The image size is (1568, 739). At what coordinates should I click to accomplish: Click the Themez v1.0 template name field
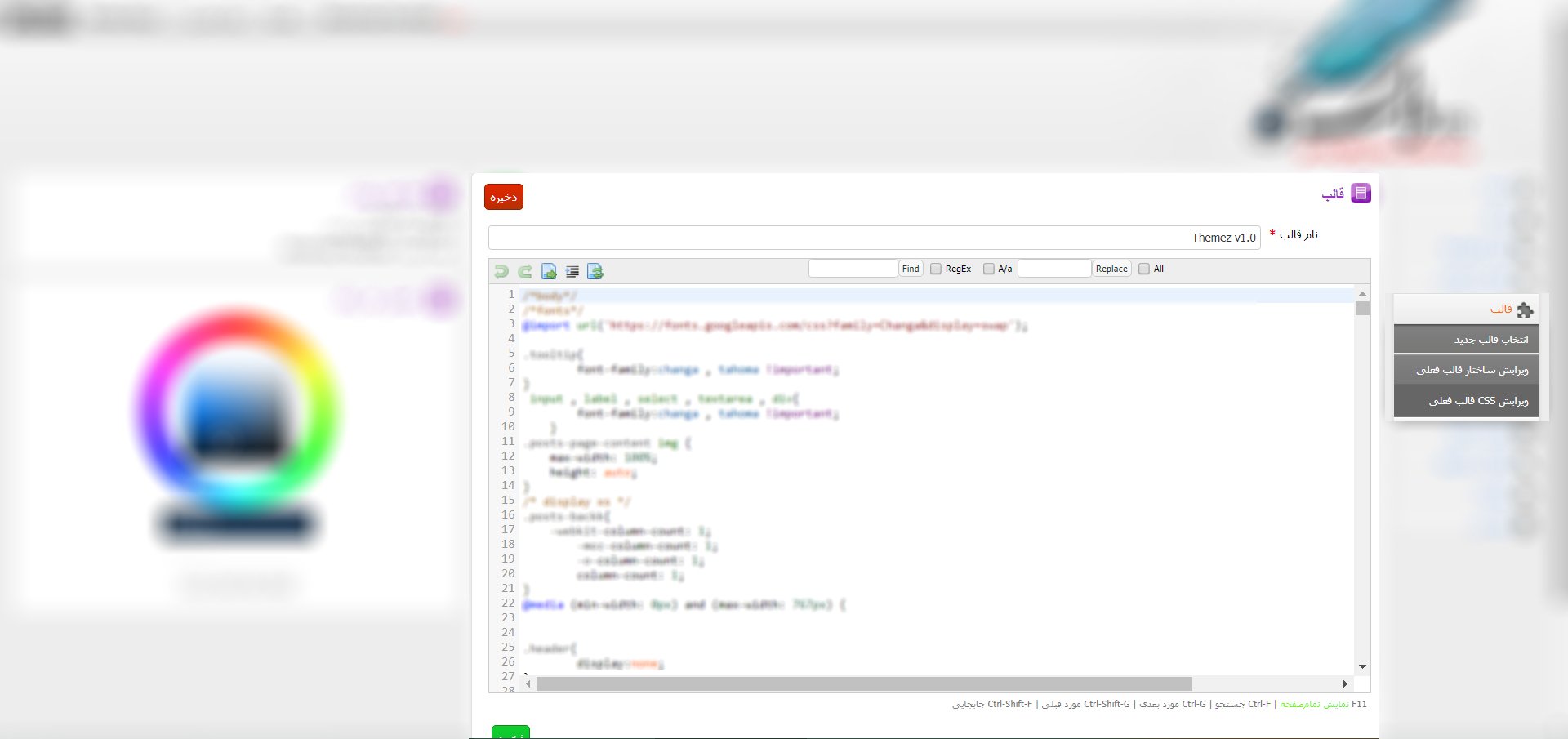(x=874, y=238)
